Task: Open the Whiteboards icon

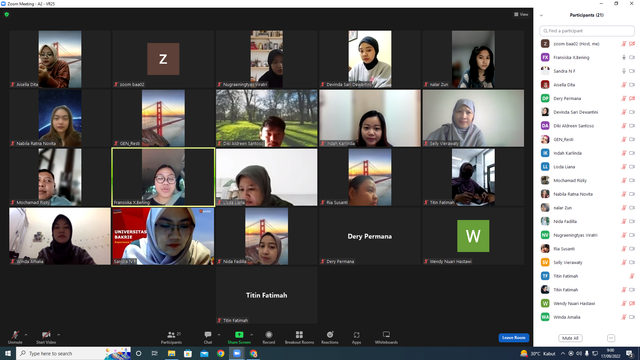Action: click(x=386, y=335)
